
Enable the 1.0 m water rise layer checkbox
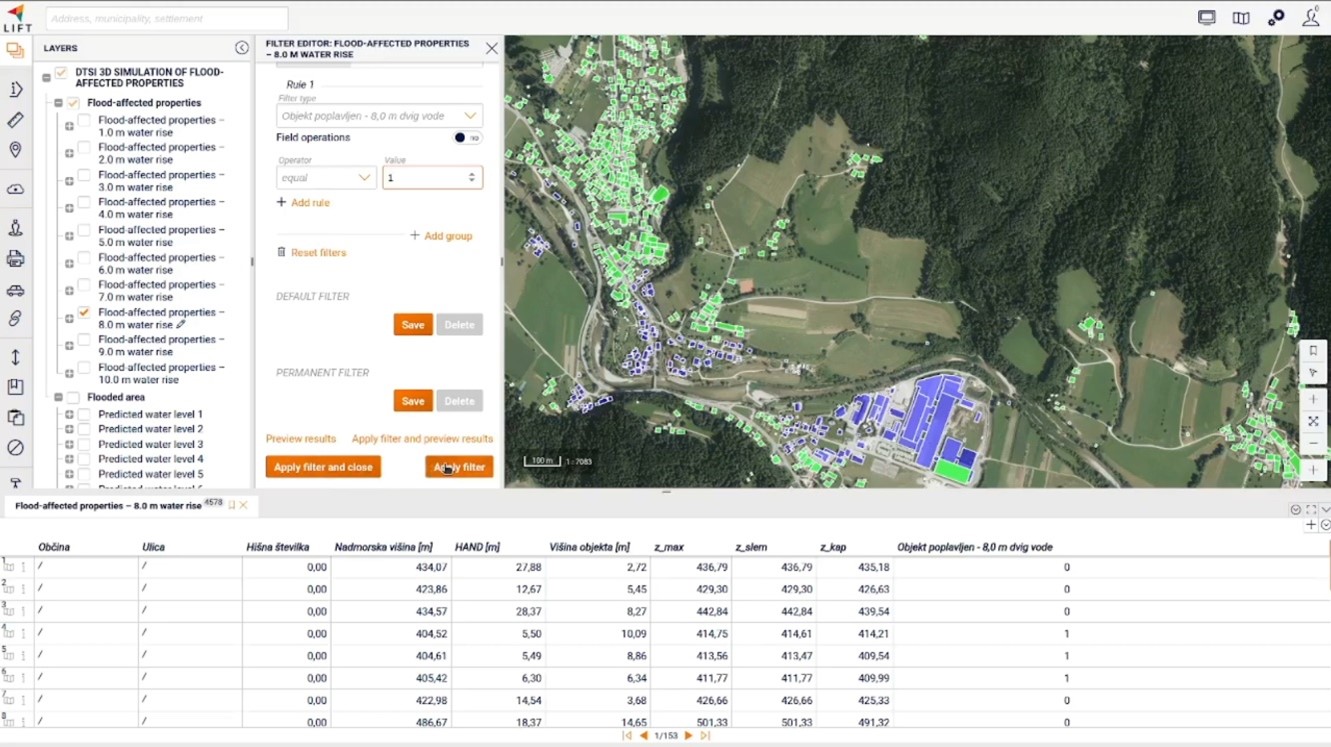(84, 121)
